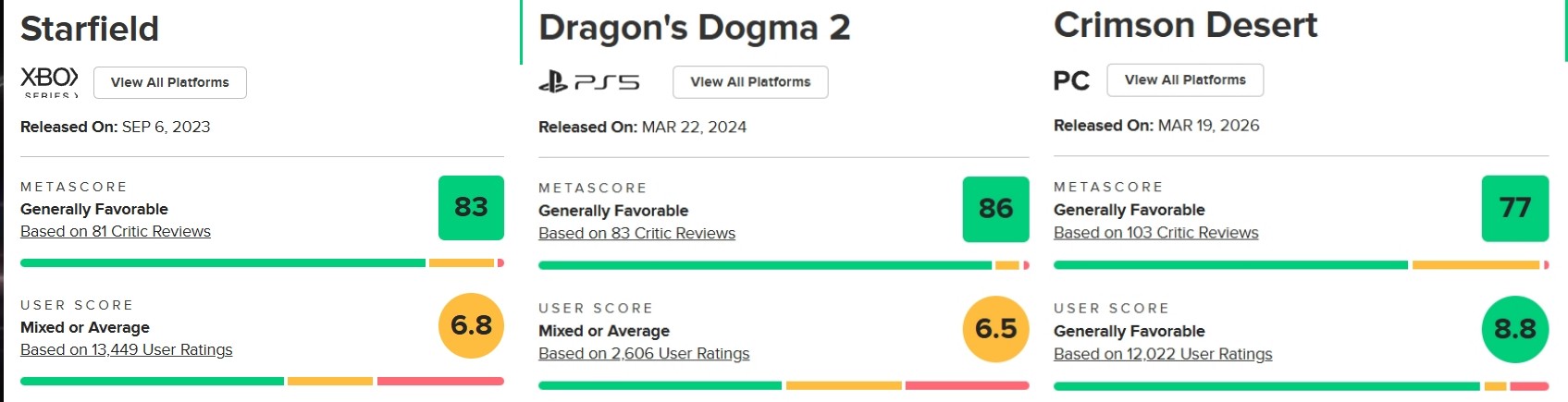This screenshot has height=402, width=1568.
Task: Click Starfield's yellow 6.8 user score circle
Action: 471,325
